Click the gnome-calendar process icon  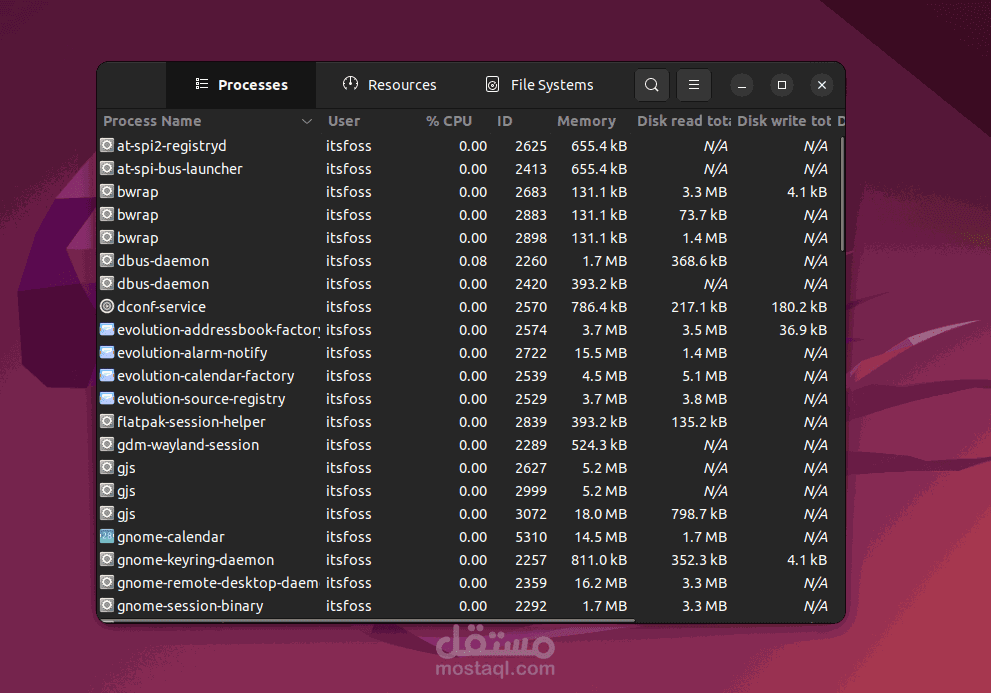(x=106, y=536)
